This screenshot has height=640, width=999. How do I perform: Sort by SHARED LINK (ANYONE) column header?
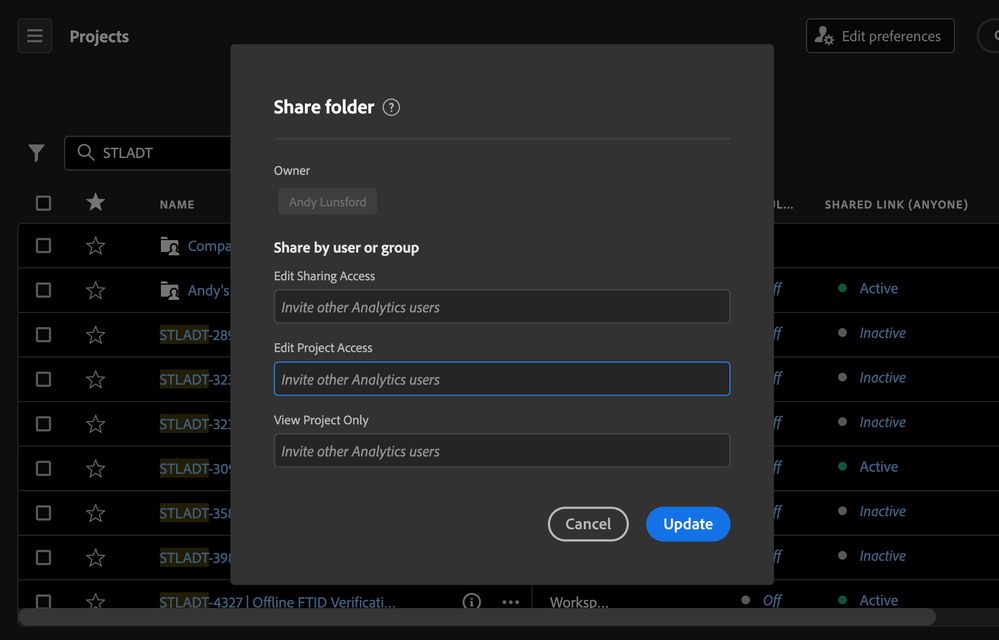point(895,205)
